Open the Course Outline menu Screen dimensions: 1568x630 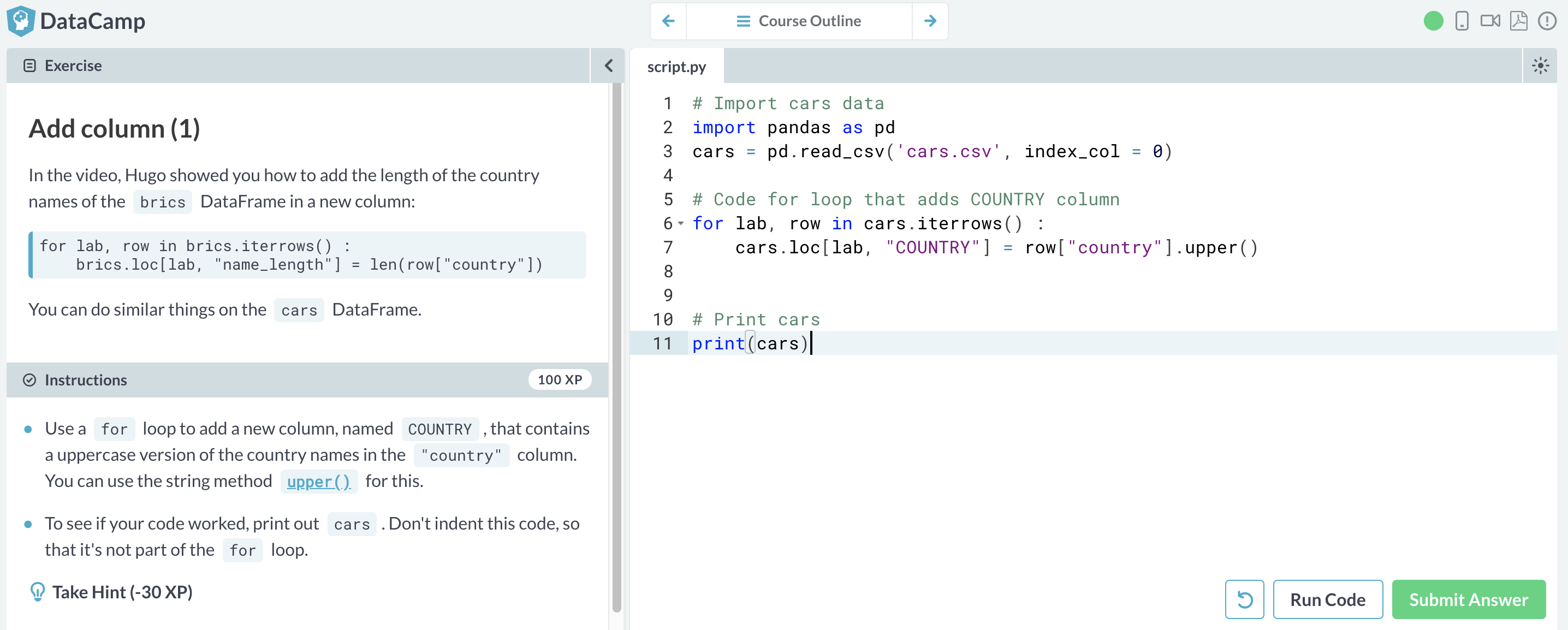coord(799,21)
